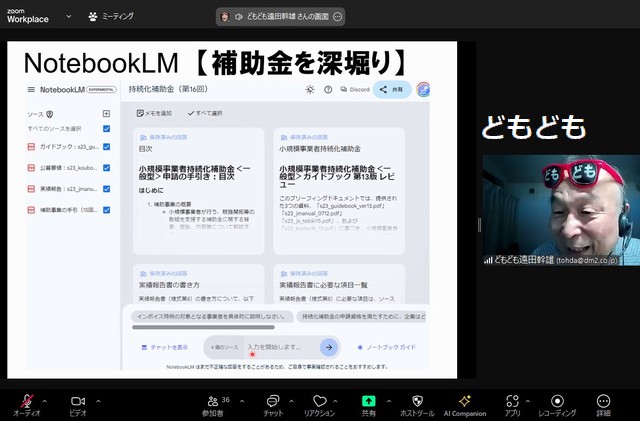Toggle NotebookLM brightness theme icon
This screenshot has height=421, width=640.
pos(310,89)
